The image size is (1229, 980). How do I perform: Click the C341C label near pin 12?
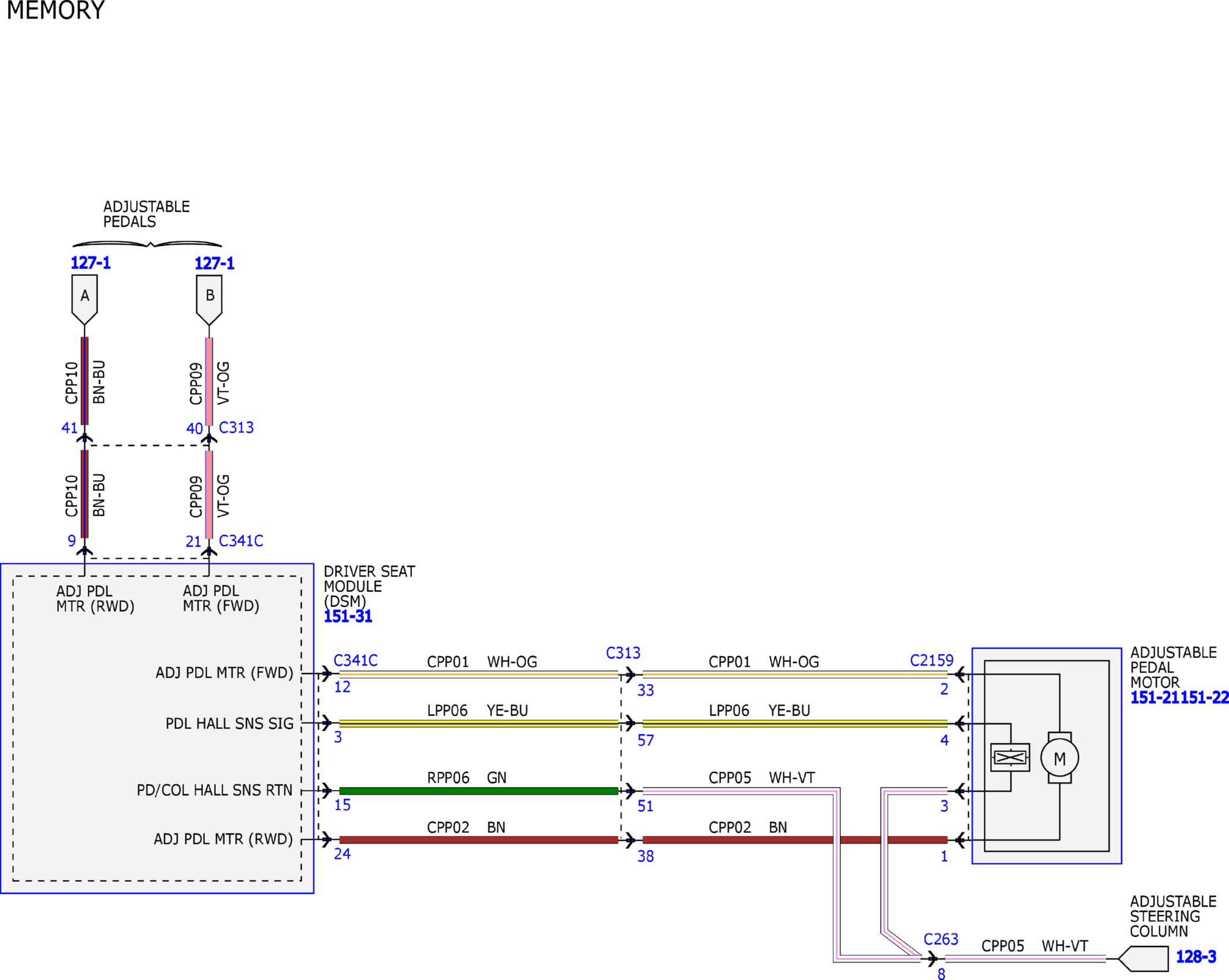point(355,660)
